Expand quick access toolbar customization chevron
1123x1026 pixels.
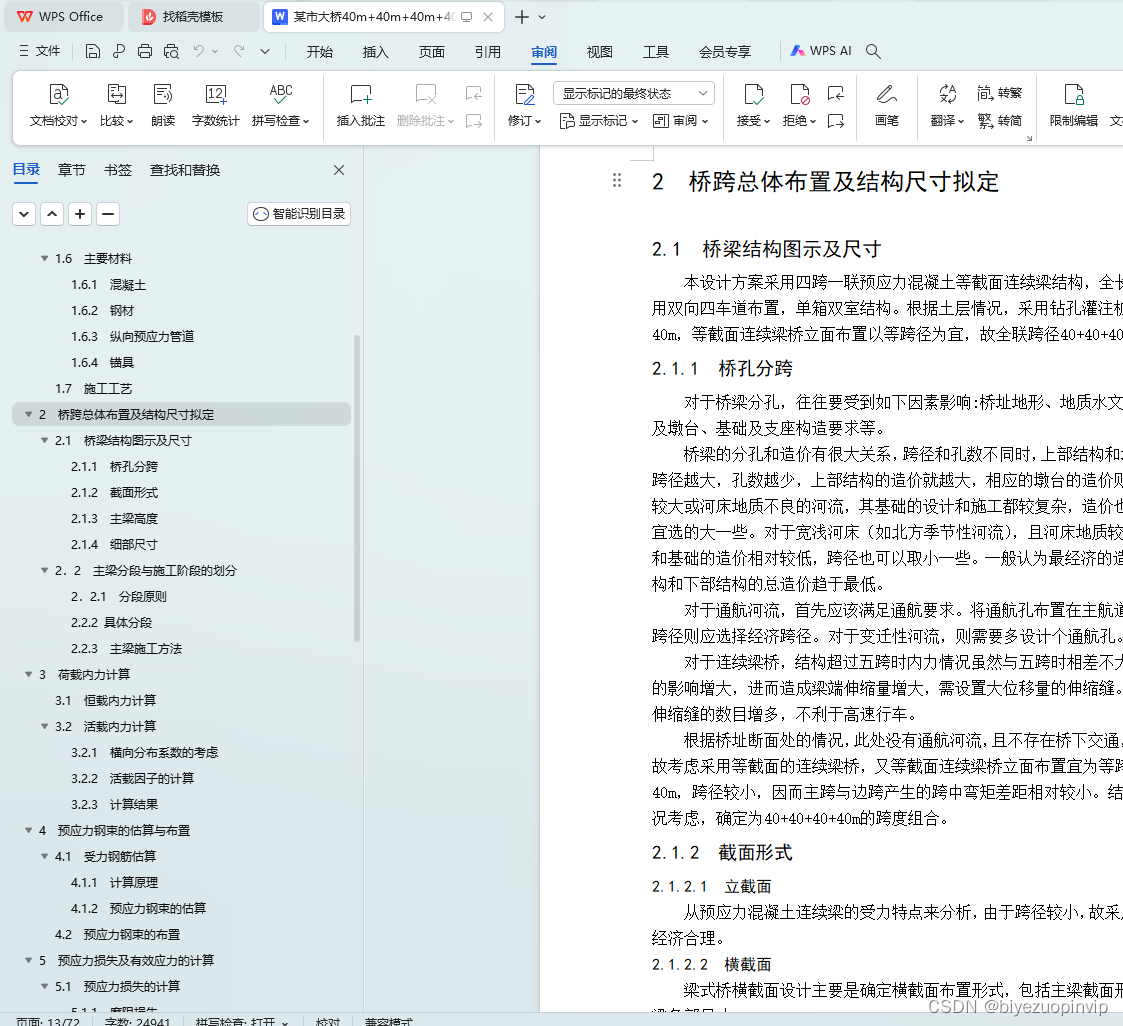click(265, 51)
